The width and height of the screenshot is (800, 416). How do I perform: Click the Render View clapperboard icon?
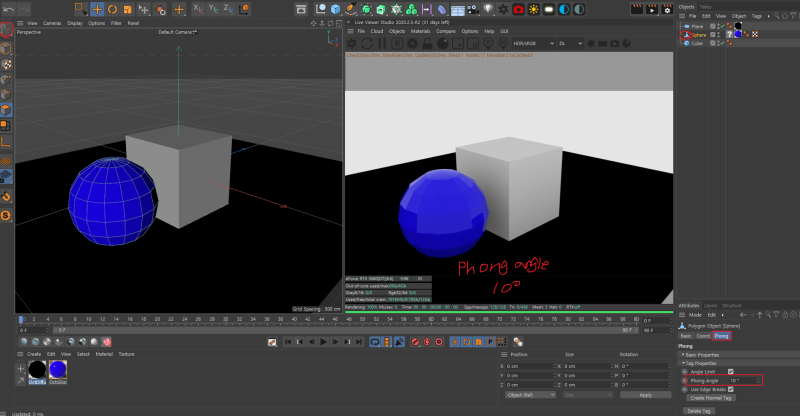point(636,9)
